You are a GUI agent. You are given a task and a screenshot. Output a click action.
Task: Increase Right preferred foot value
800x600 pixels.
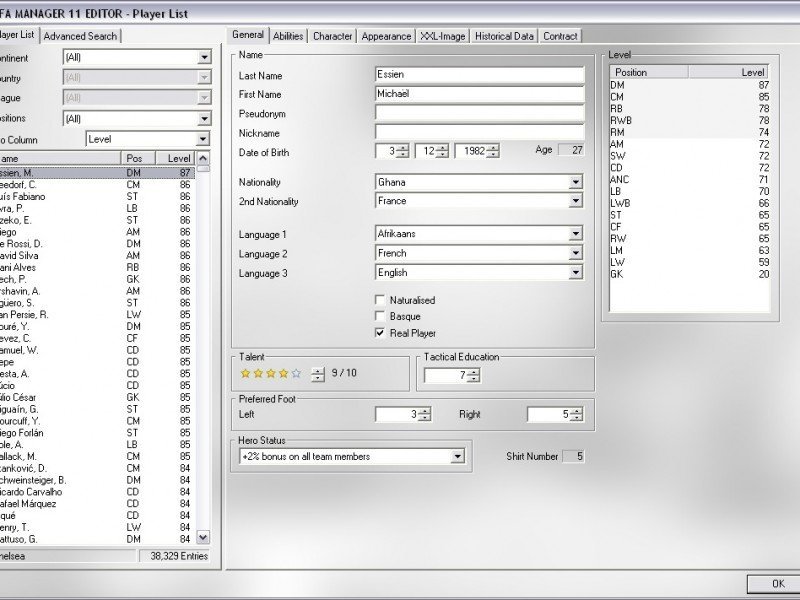pyautogui.click(x=576, y=411)
